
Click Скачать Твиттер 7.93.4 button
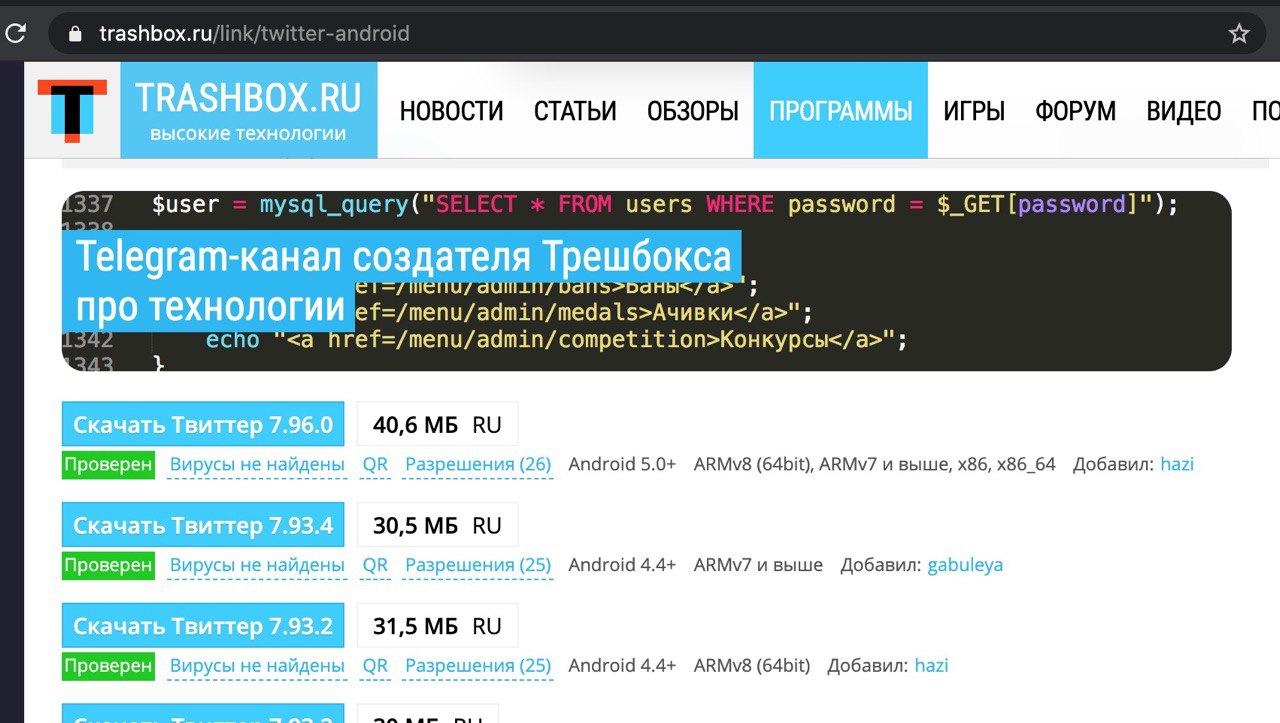click(203, 525)
